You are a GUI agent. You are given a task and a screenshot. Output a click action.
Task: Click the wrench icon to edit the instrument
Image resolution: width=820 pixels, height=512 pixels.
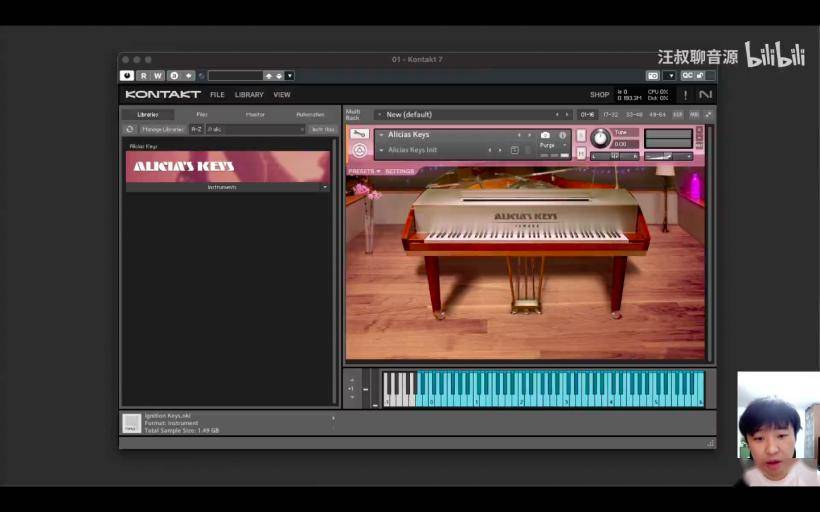359,134
